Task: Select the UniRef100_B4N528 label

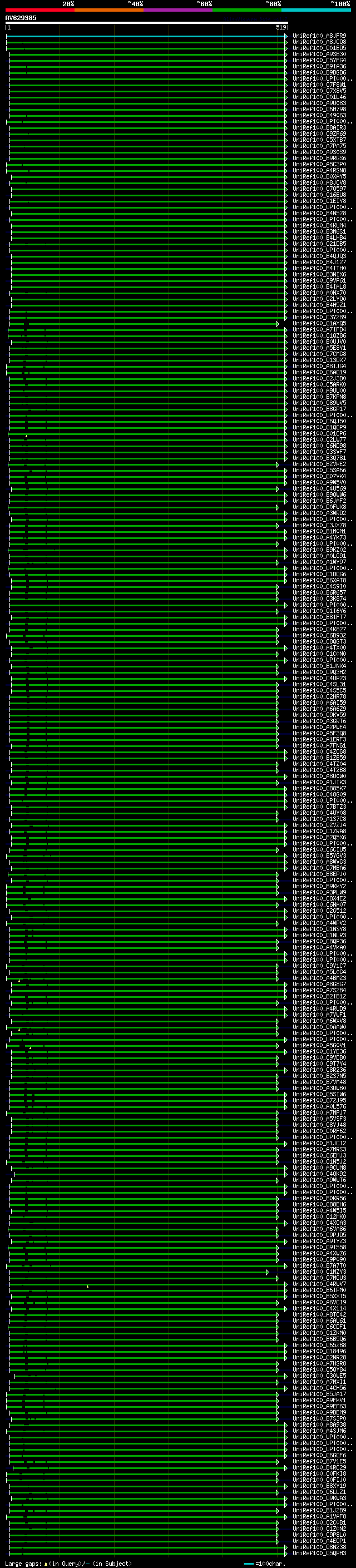Action: click(319, 213)
